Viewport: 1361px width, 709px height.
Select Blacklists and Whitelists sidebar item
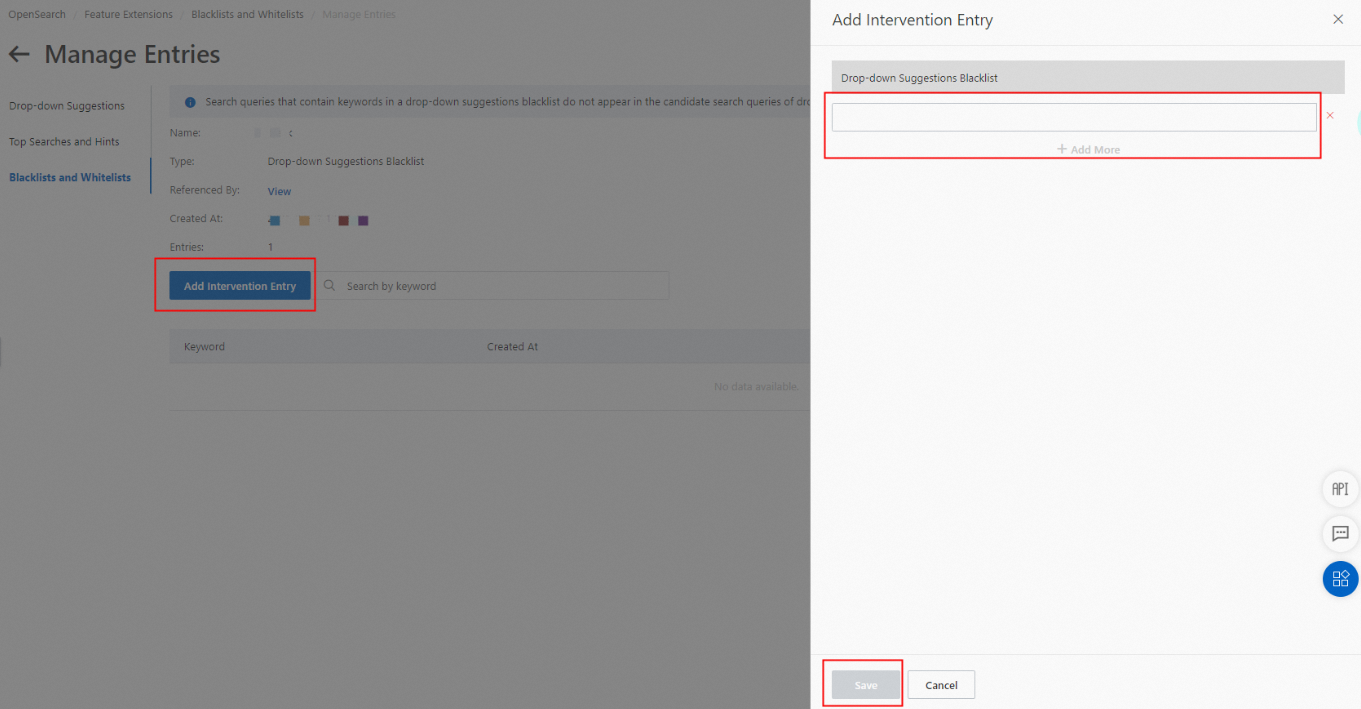coord(70,177)
